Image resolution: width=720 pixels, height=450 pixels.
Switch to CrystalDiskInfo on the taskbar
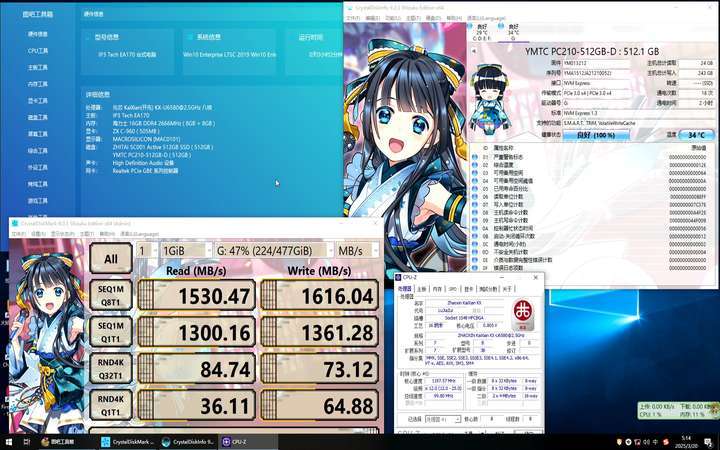click(189, 442)
